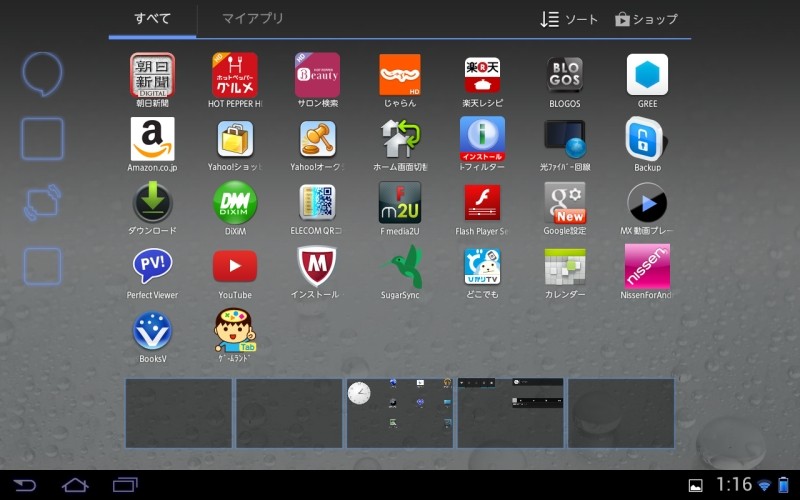Open the どこでも TV app
The height and width of the screenshot is (500, 800).
tap(482, 266)
